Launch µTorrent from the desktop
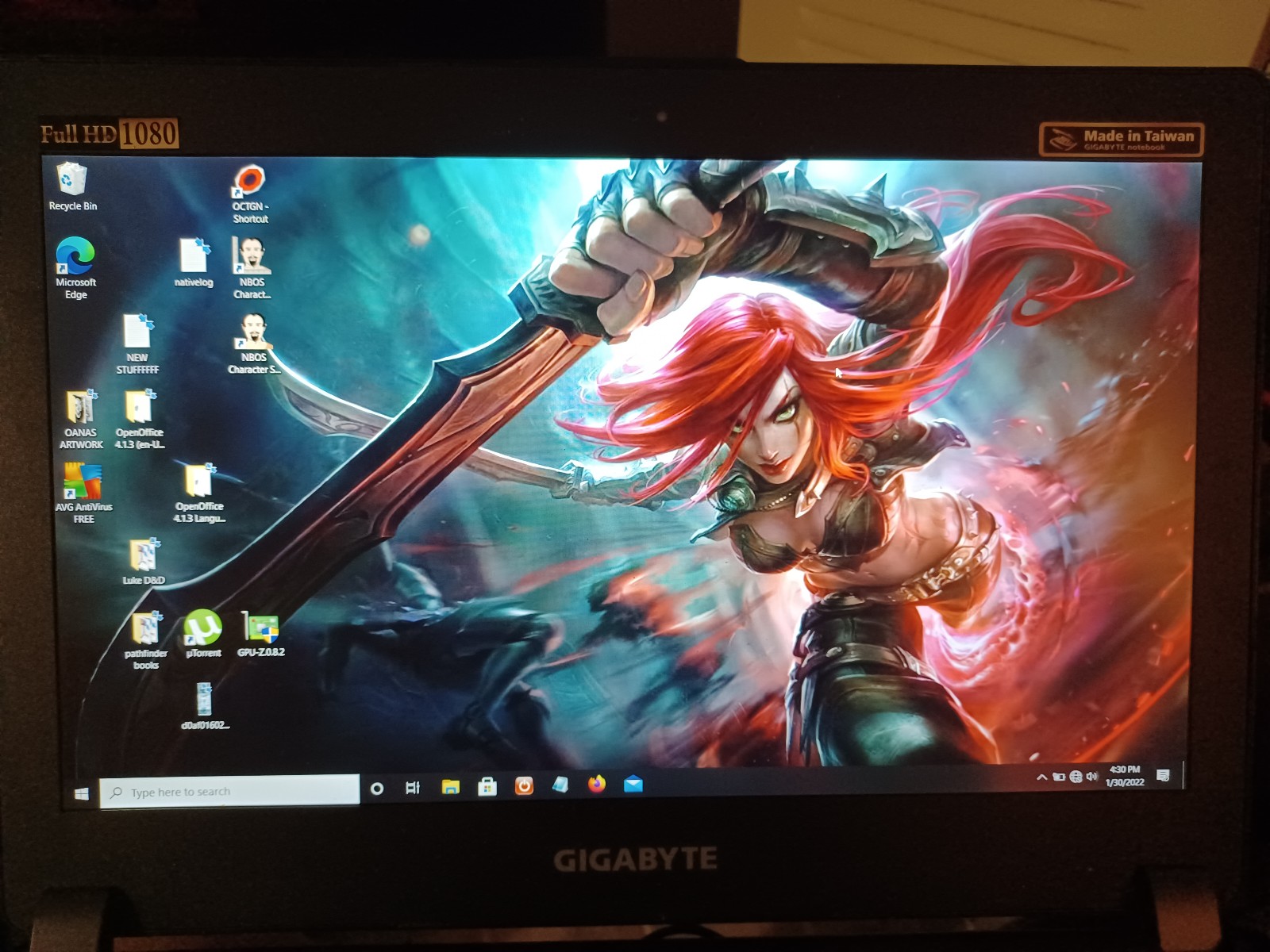 pyautogui.click(x=203, y=634)
